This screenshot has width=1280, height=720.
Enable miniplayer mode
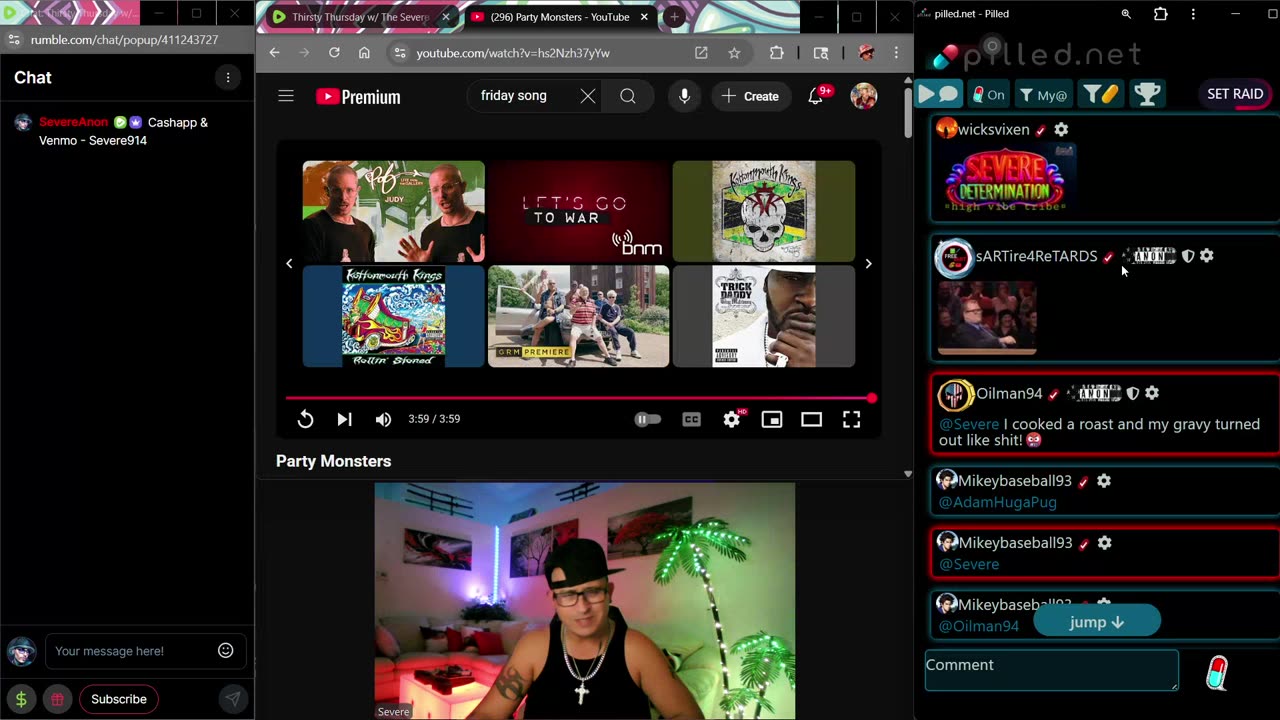(x=772, y=419)
